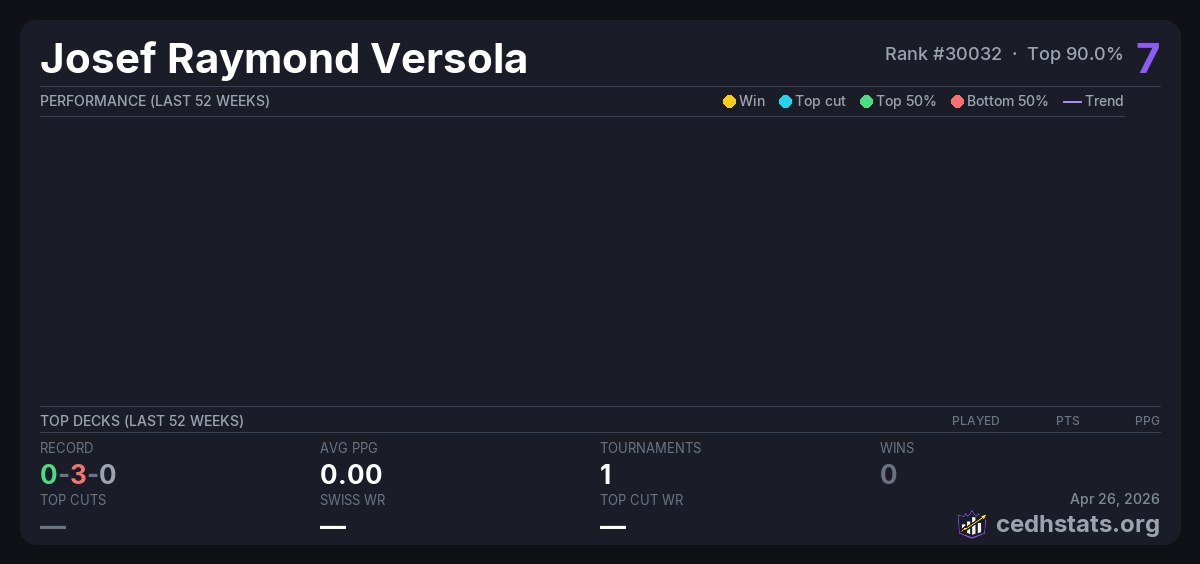This screenshot has height=564, width=1200.
Task: Click the Tournaments count value
Action: 606,474
